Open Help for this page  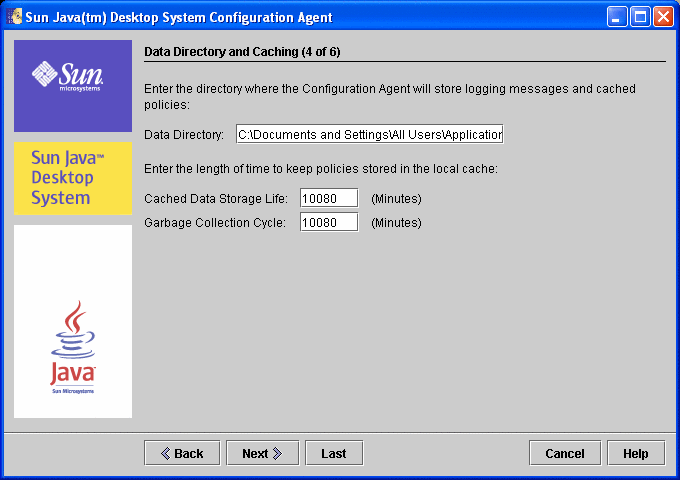[636, 453]
